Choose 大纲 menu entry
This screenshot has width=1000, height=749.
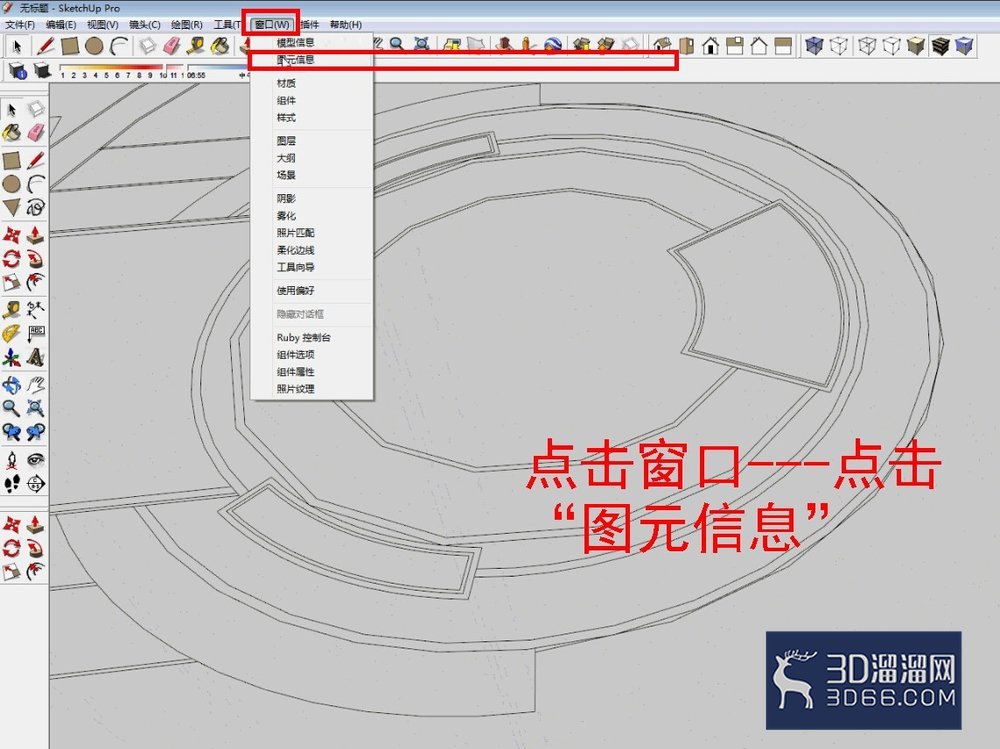coord(311,158)
